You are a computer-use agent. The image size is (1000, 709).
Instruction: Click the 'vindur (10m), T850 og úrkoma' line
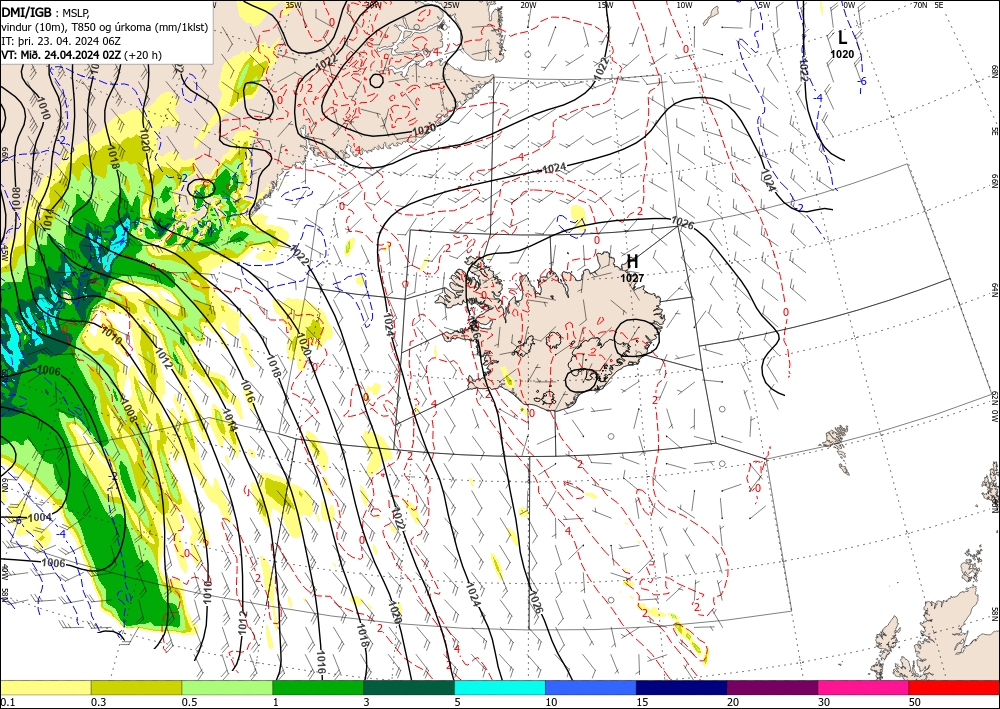[x=105, y=26]
